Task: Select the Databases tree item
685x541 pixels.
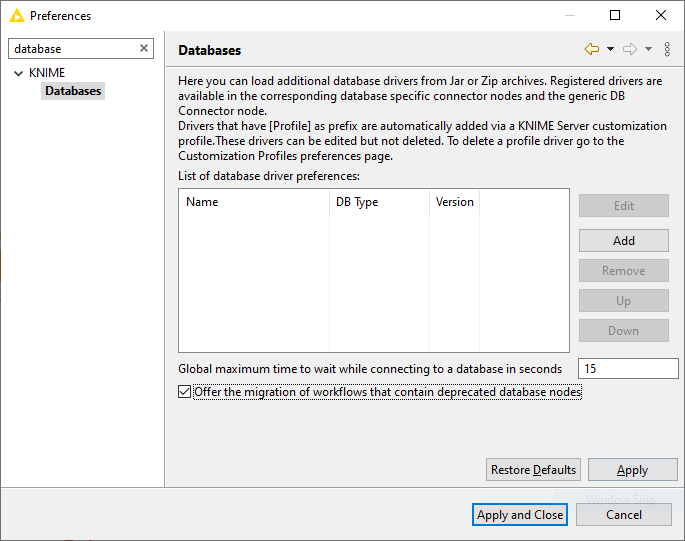Action: click(x=73, y=91)
